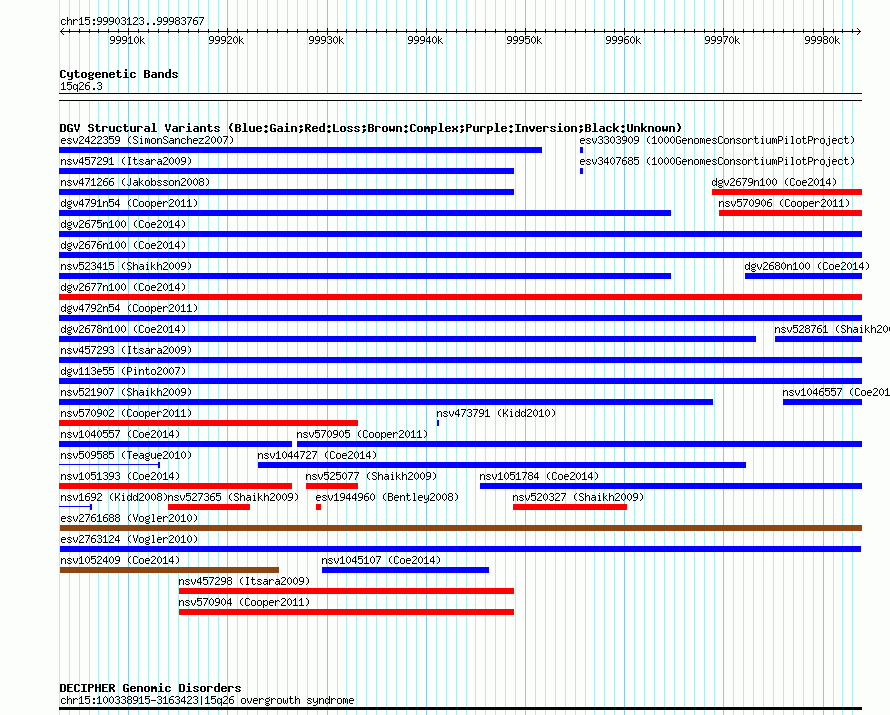890x715 pixels.
Task: Select nsv509585 (Teague2010) label
Action: [126, 455]
